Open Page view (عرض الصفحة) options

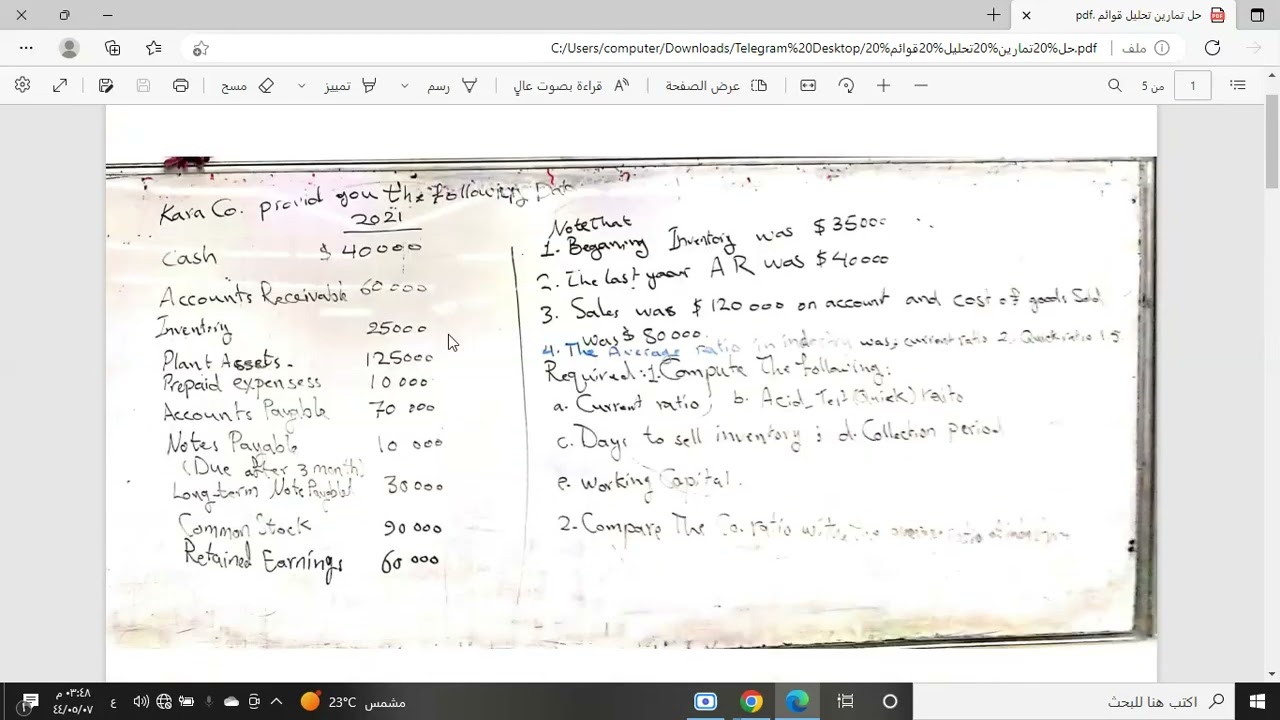click(x=716, y=86)
